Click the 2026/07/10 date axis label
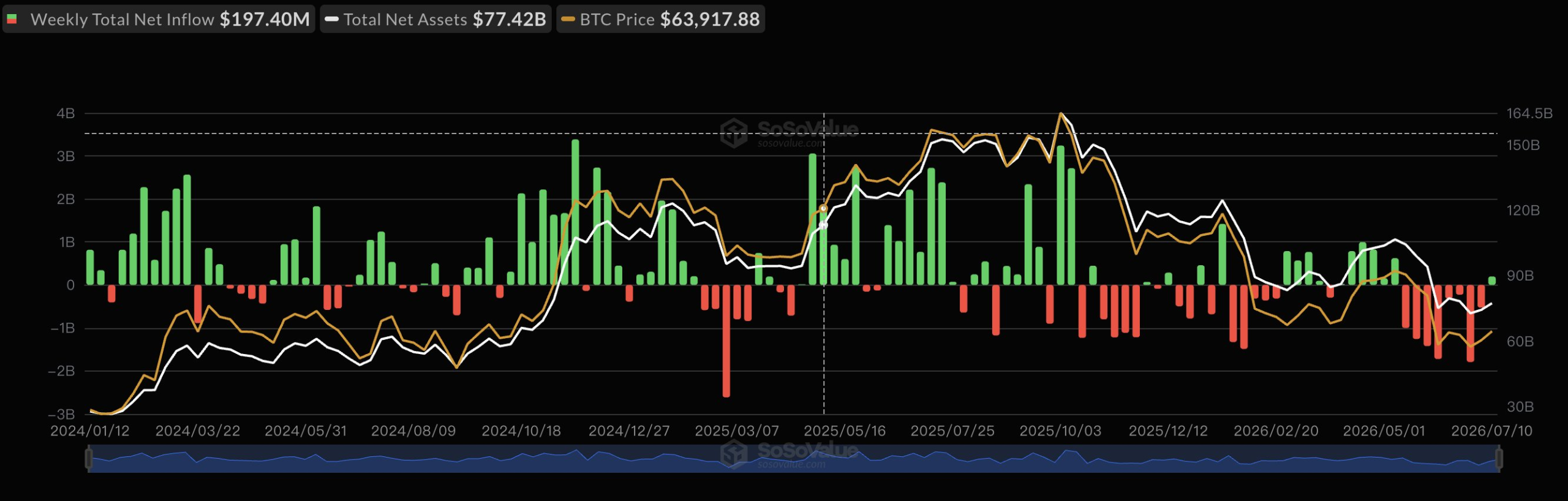 pos(1491,431)
